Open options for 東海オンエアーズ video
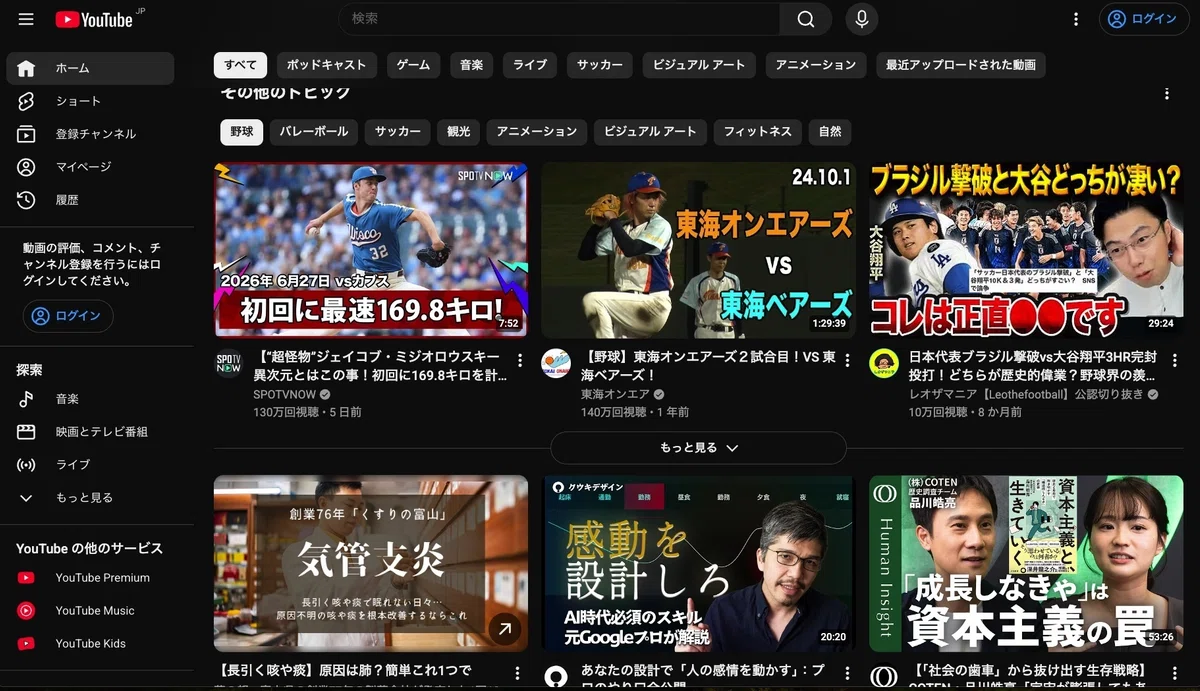 click(847, 360)
